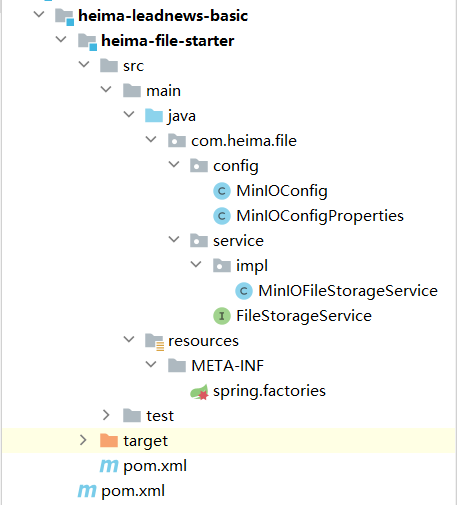Select the META-INF folder name
The height and width of the screenshot is (505, 457).
(227, 366)
